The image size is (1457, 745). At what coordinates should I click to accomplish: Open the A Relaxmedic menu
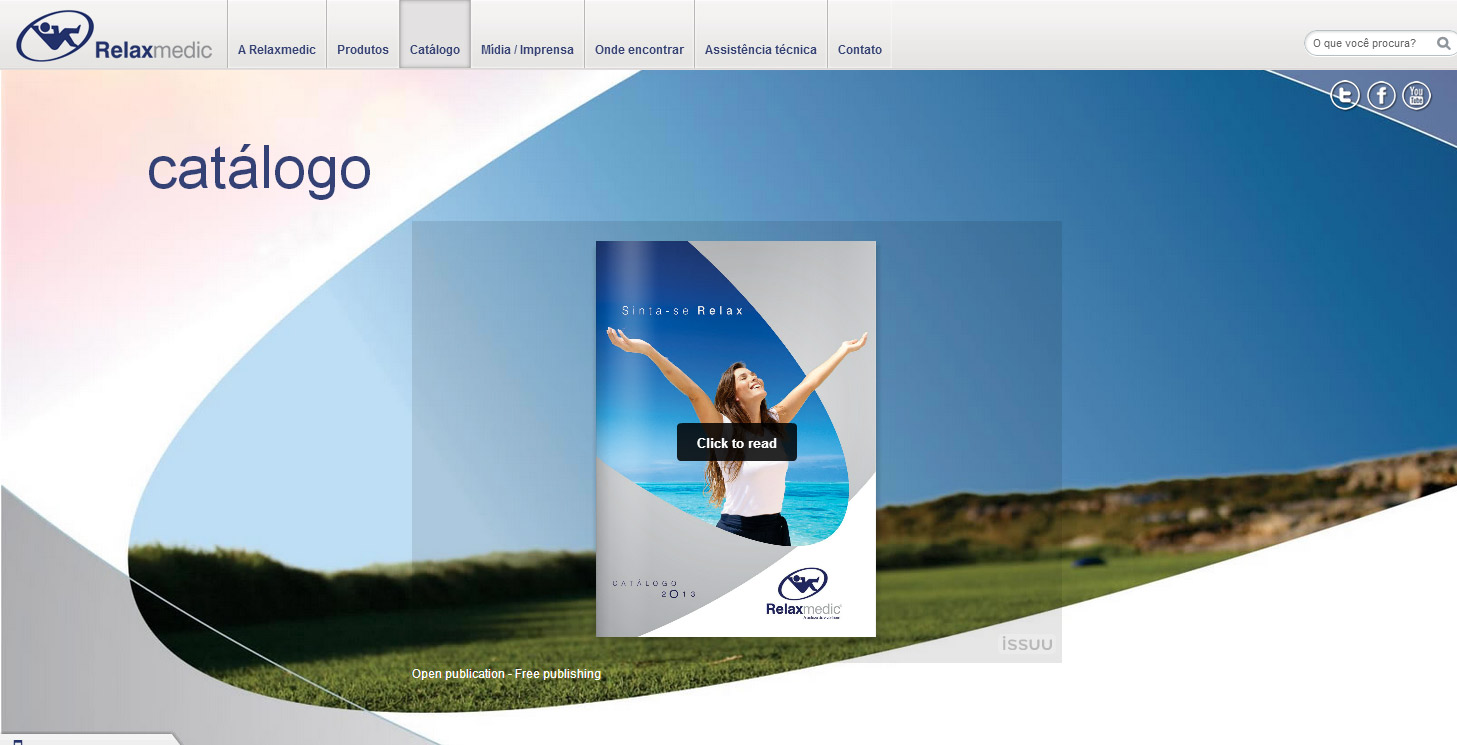click(x=277, y=49)
